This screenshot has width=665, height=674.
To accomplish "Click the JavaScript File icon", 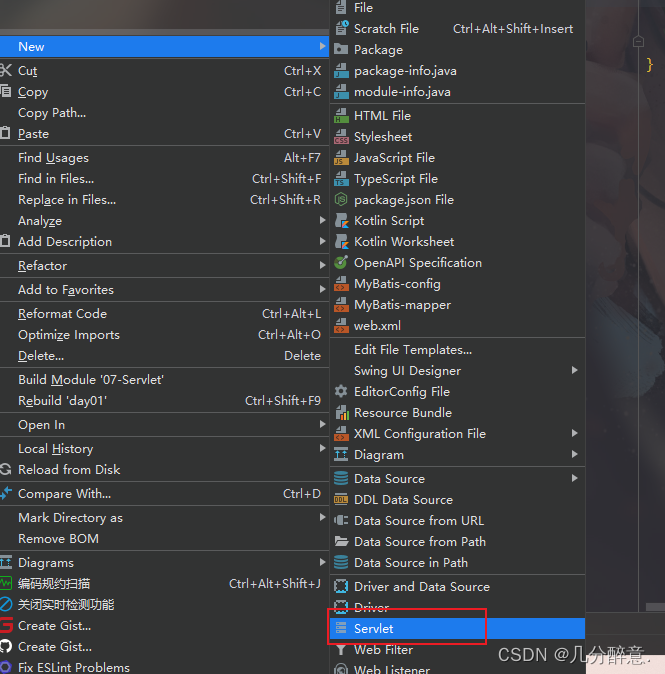I will tap(341, 158).
